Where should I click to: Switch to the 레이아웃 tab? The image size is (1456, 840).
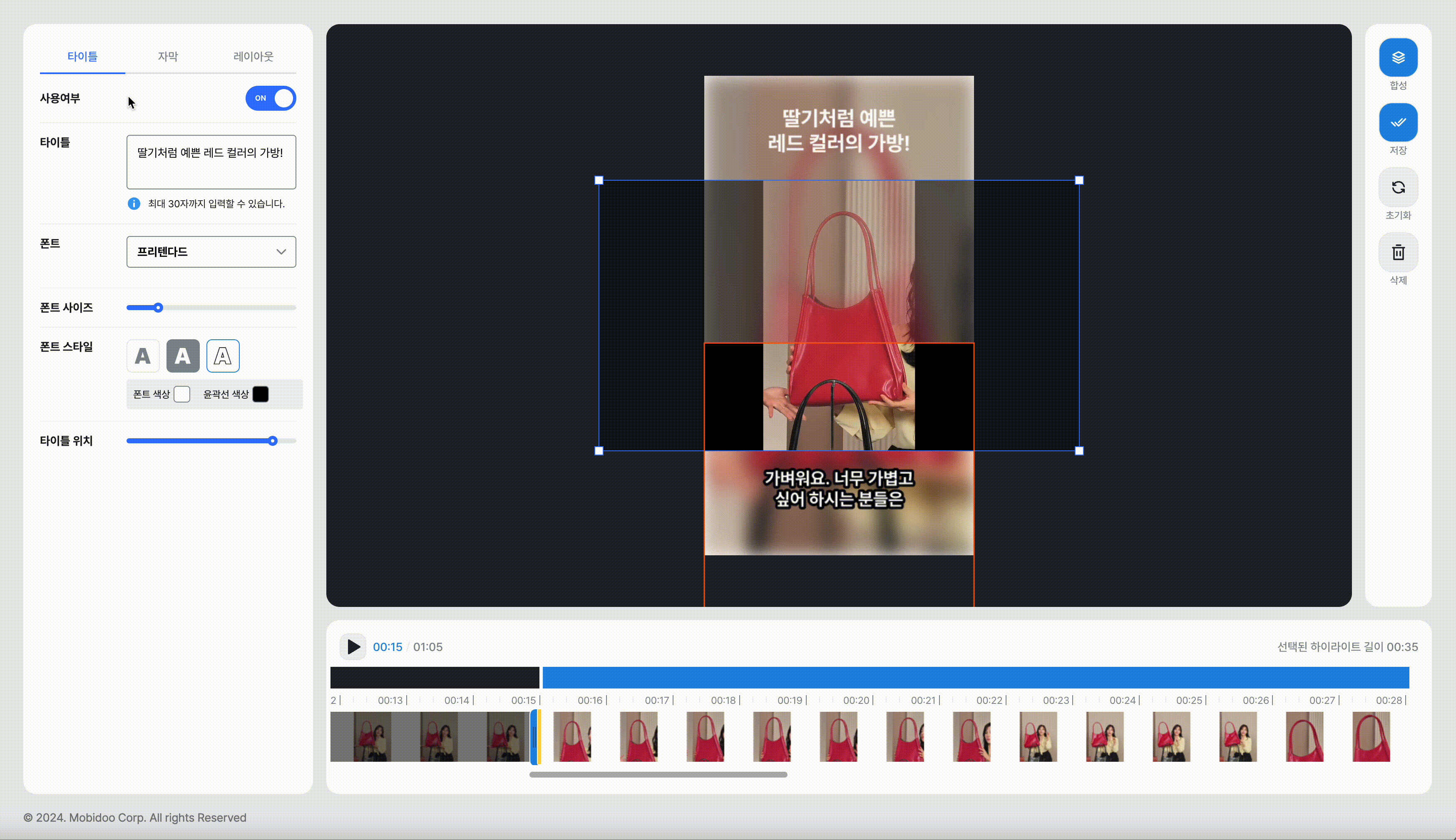pos(253,57)
